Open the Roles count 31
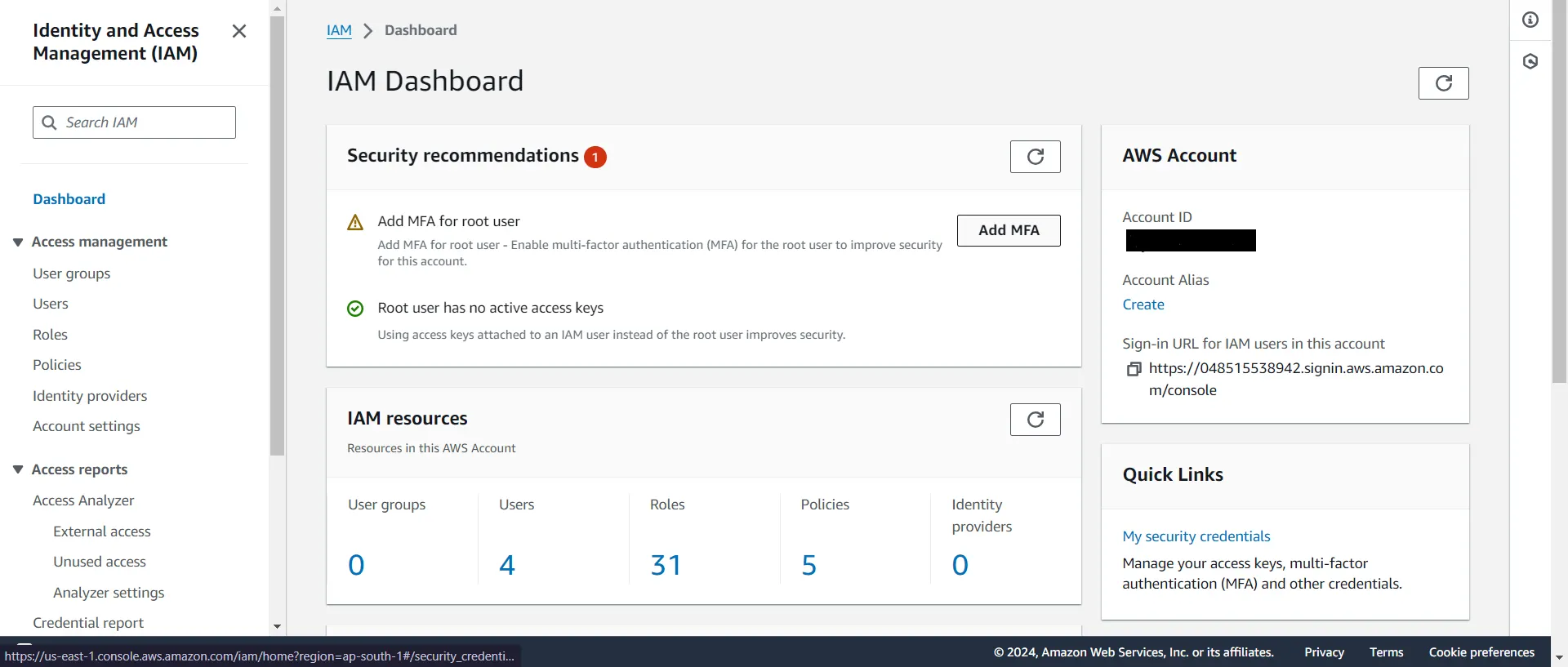1568x667 pixels. coord(666,565)
